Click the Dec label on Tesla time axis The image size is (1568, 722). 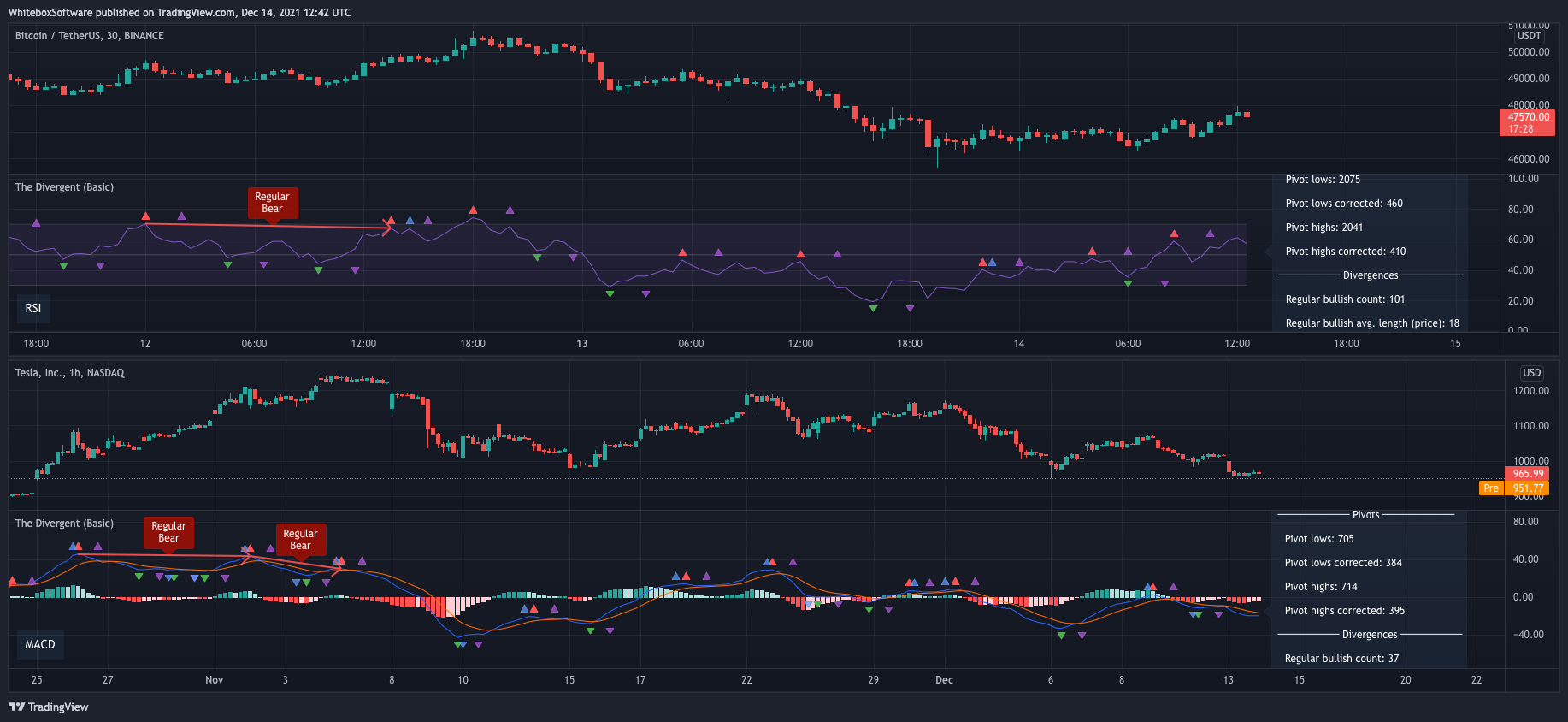click(944, 680)
